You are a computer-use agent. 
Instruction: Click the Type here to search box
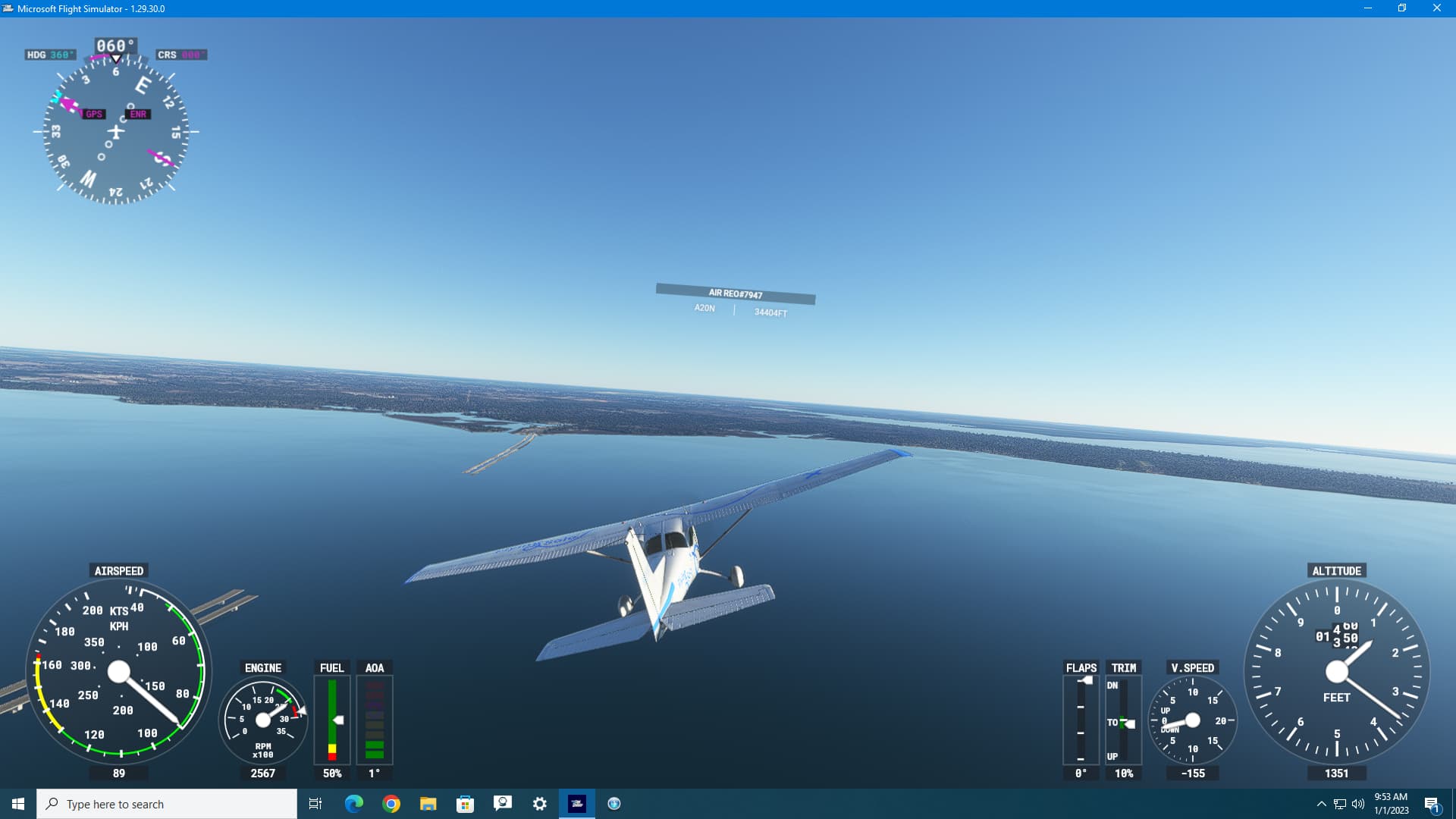tap(167, 804)
